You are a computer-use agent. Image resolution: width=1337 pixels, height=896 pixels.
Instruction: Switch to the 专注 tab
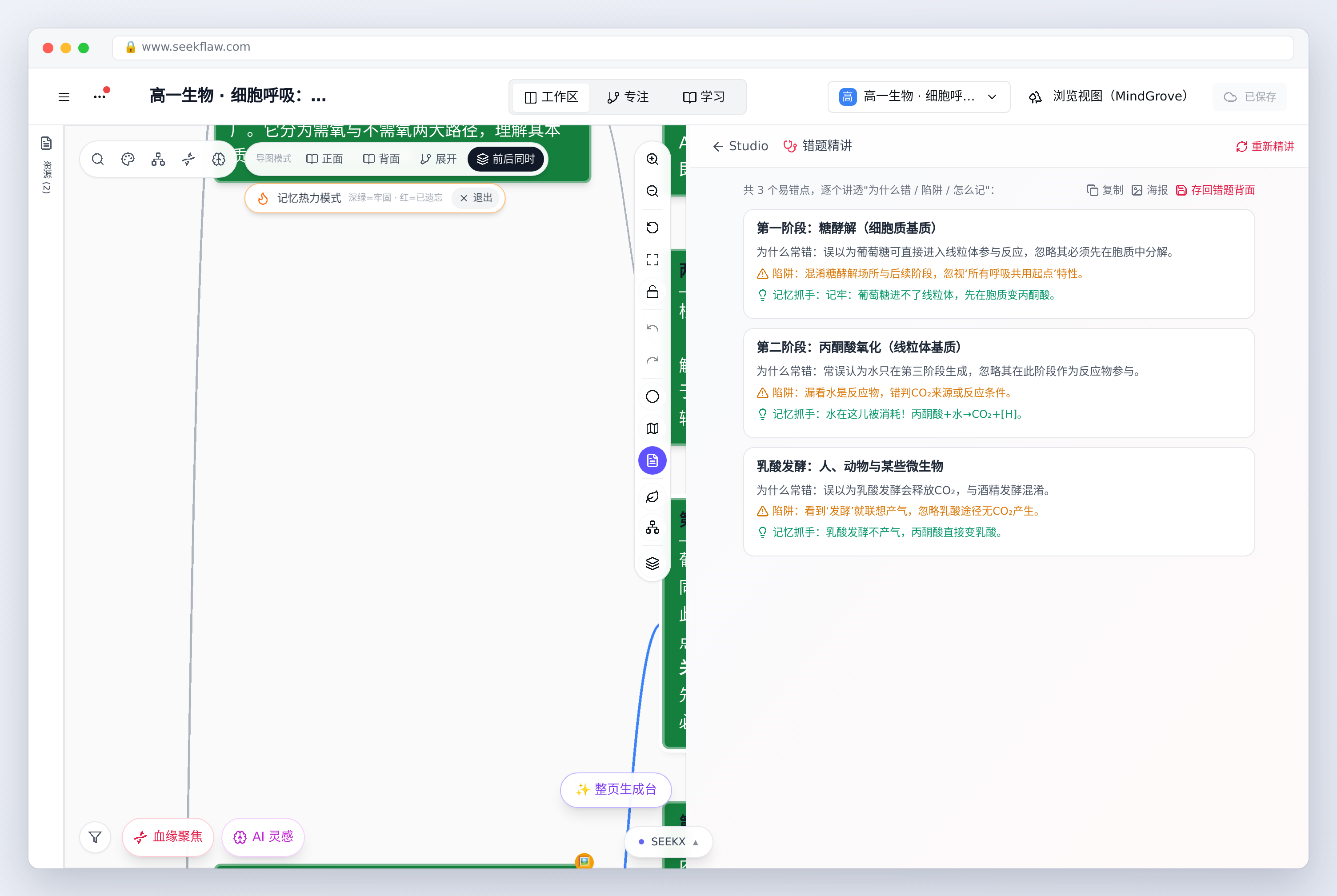628,97
